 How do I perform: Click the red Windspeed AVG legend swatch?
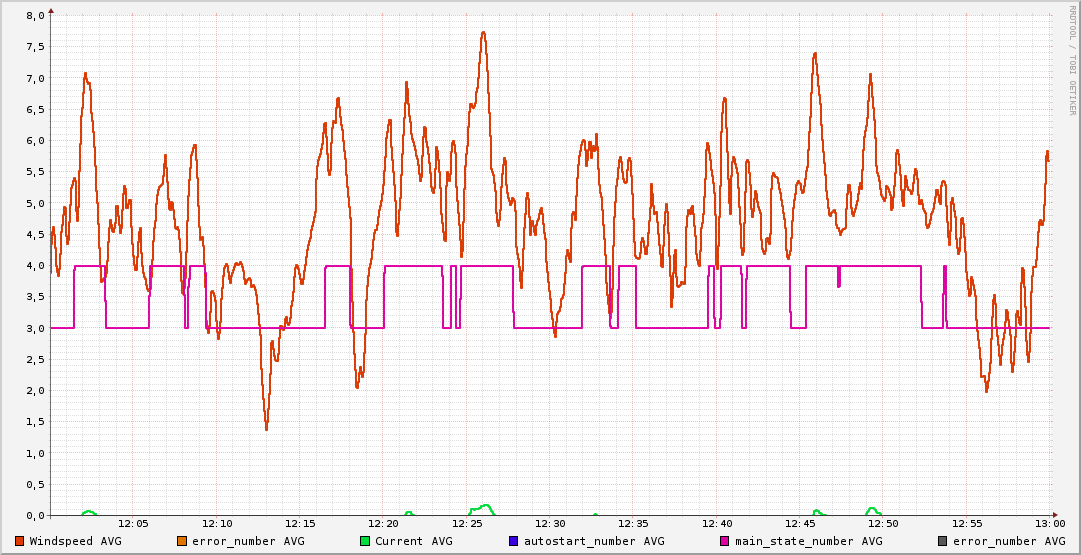tap(20, 541)
